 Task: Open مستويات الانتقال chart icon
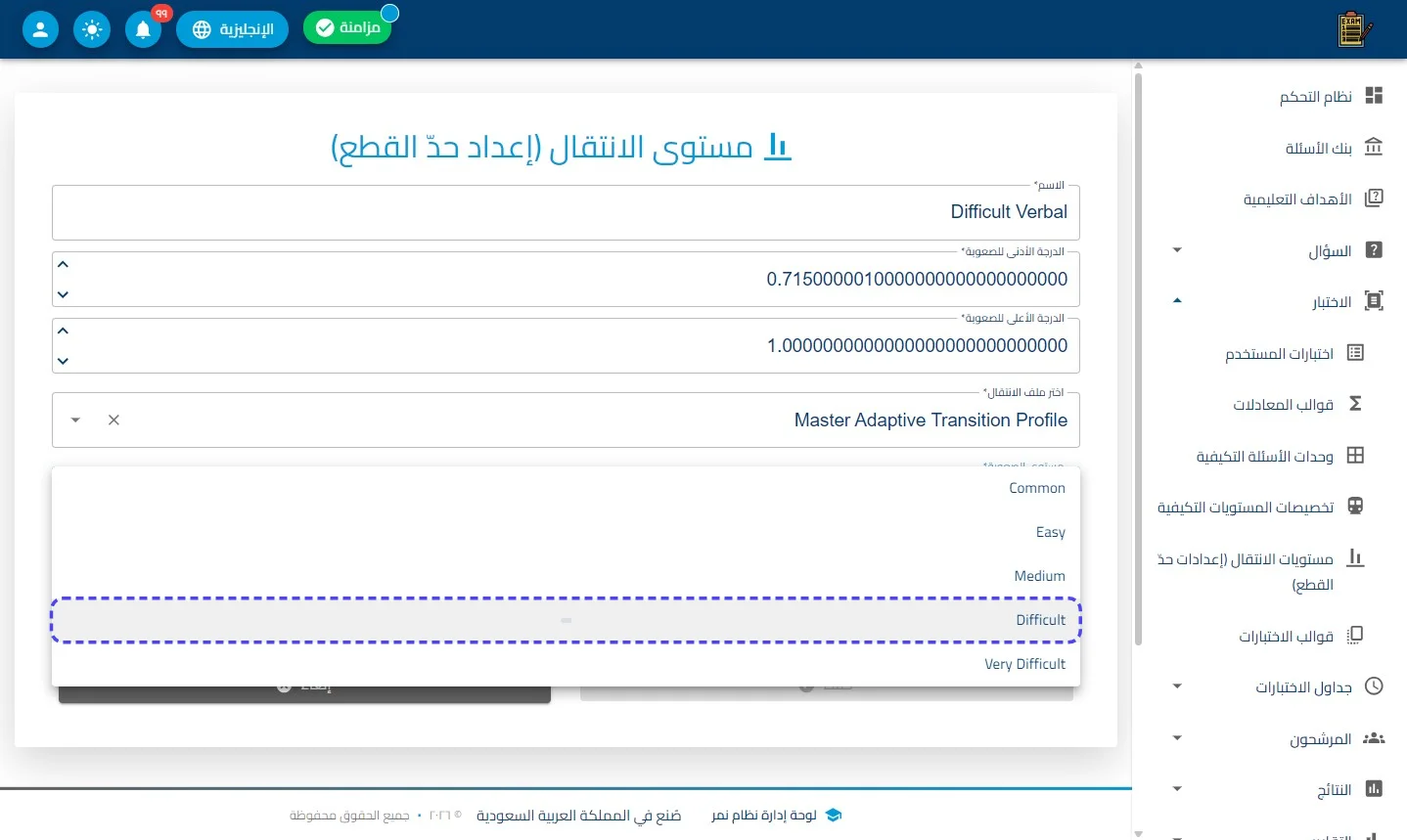(x=1355, y=557)
